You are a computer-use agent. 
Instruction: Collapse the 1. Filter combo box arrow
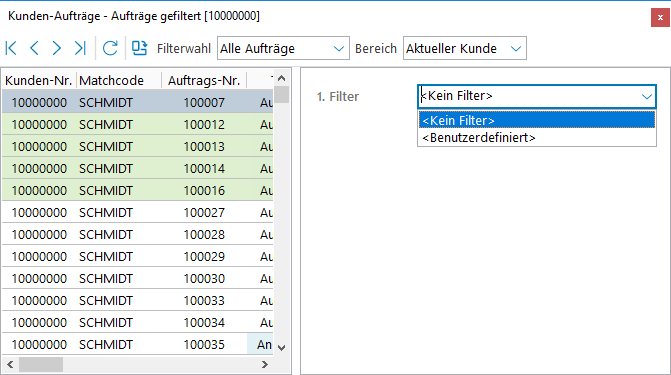[x=647, y=96]
